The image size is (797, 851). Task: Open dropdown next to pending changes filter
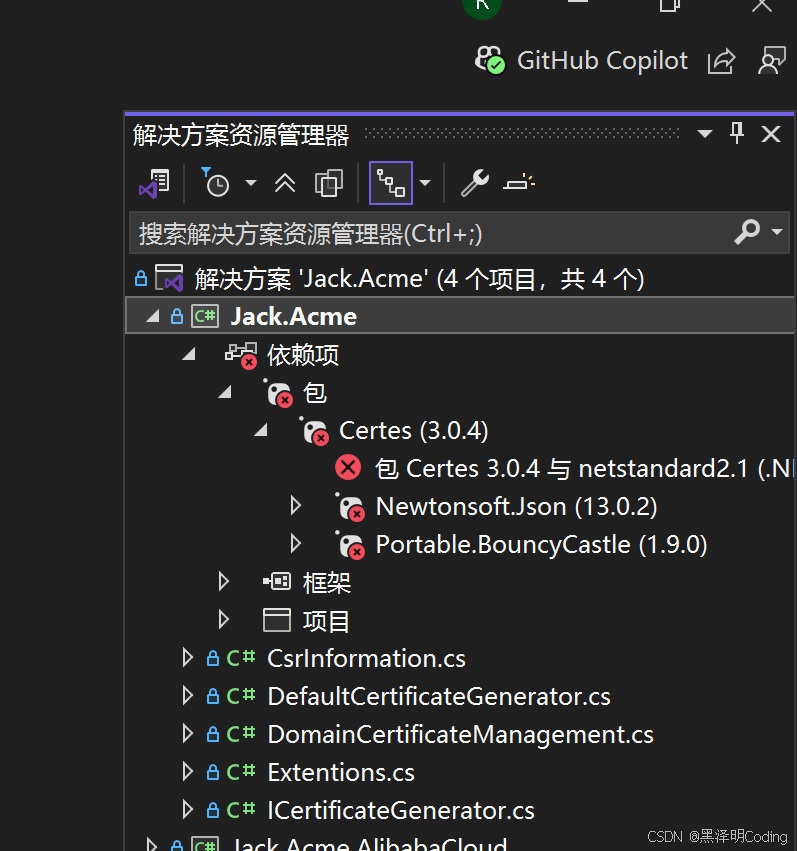(x=251, y=183)
